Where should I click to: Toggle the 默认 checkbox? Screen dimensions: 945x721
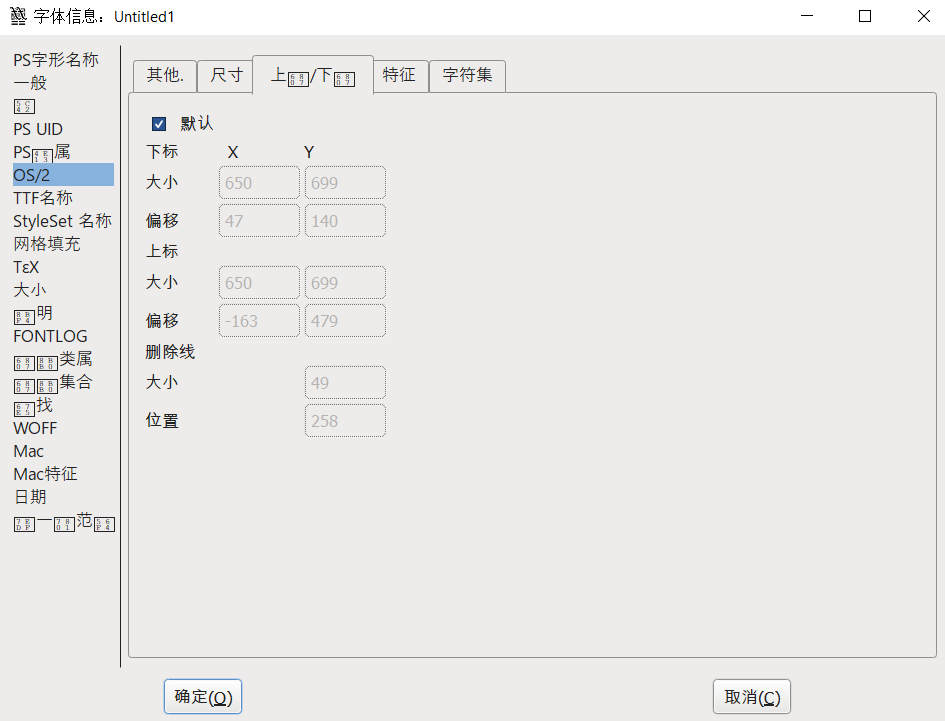[159, 124]
